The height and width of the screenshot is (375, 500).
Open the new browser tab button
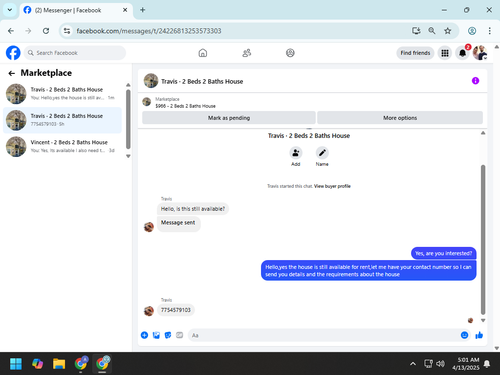pos(143,10)
